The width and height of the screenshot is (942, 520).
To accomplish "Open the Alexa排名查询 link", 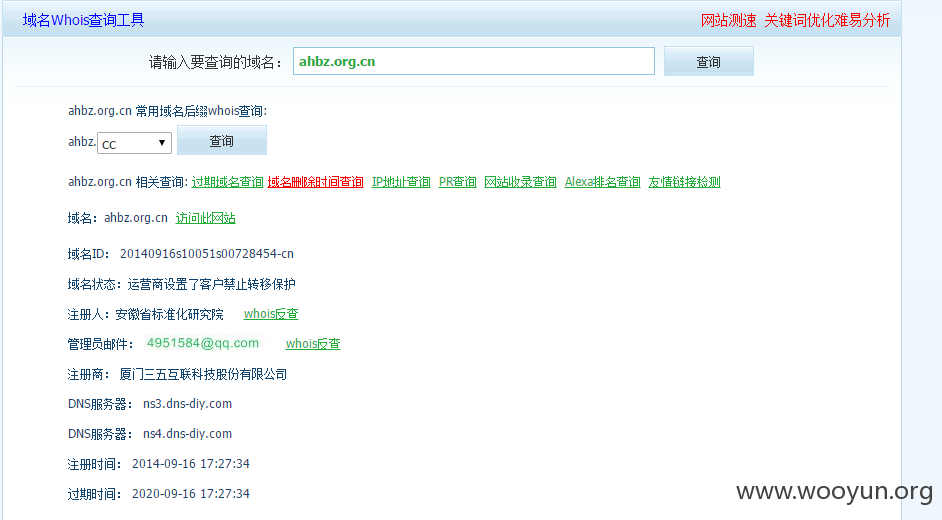I will [603, 182].
